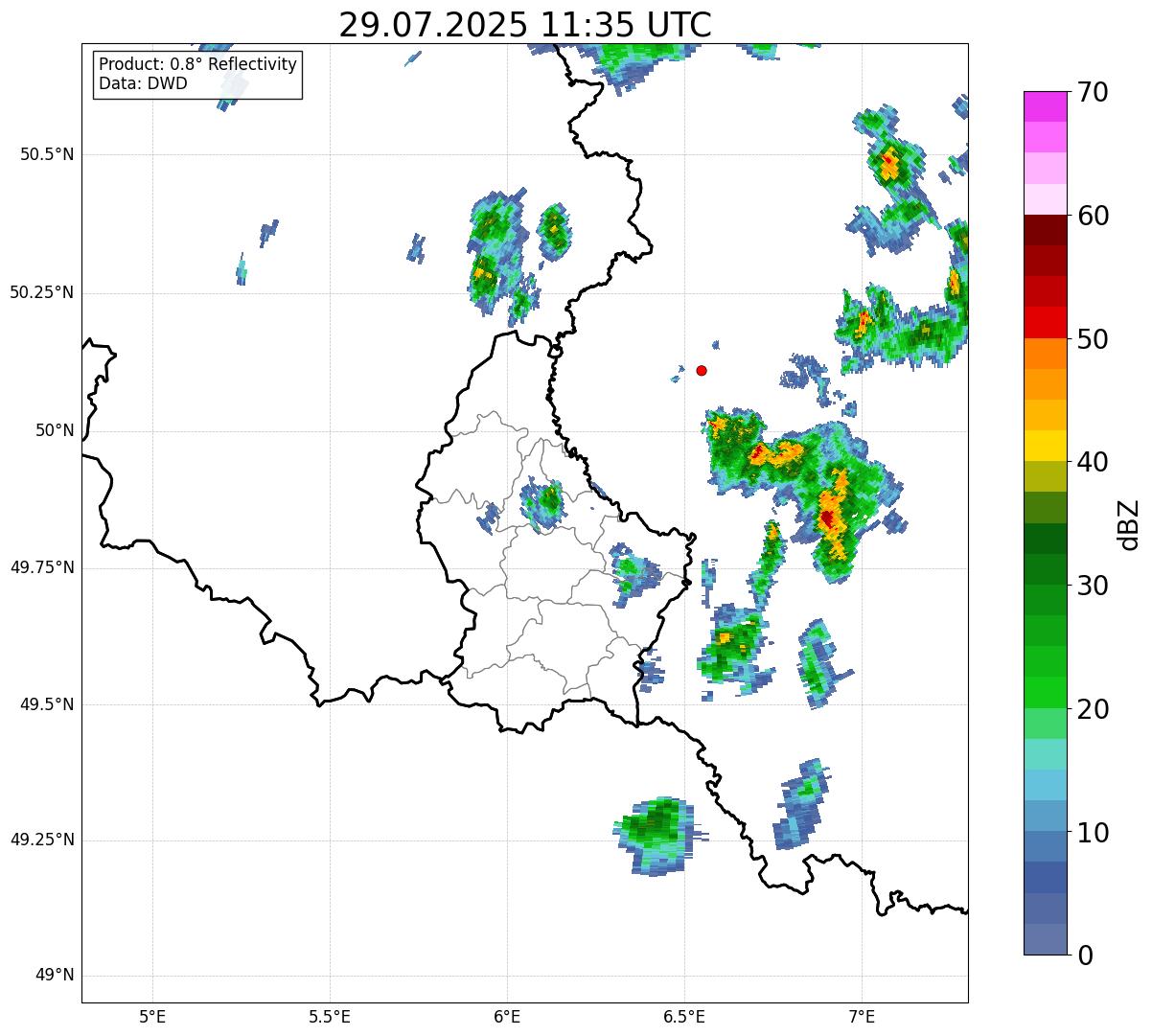Click the 5.5°E longitude label
The image size is (1152, 1036).
330,1017
